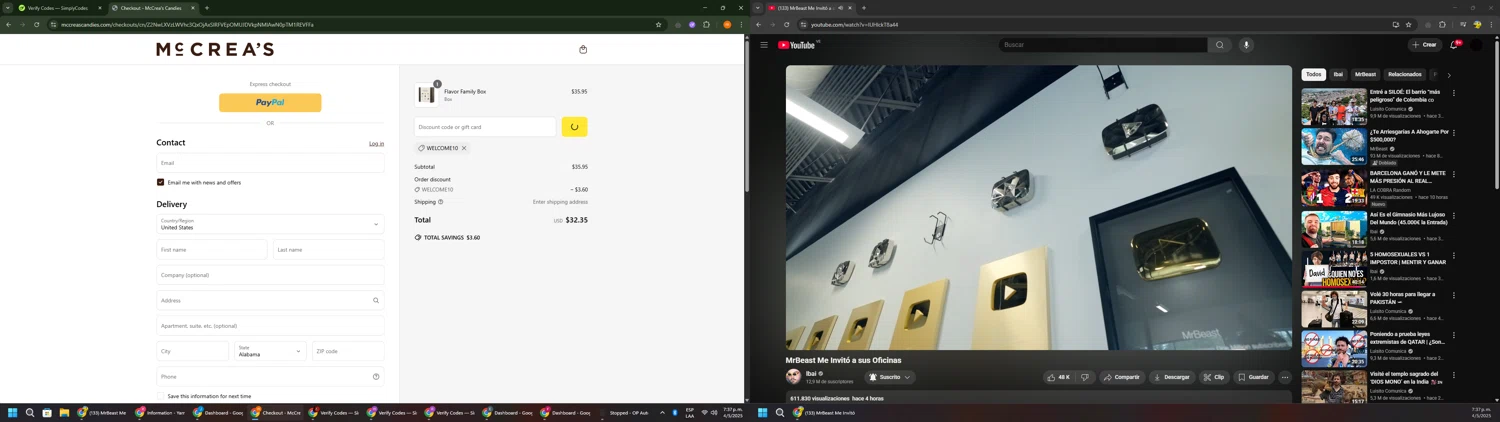The height and width of the screenshot is (422, 1500).
Task: Dislike the MrBeast offices video
Action: pos(1085,377)
